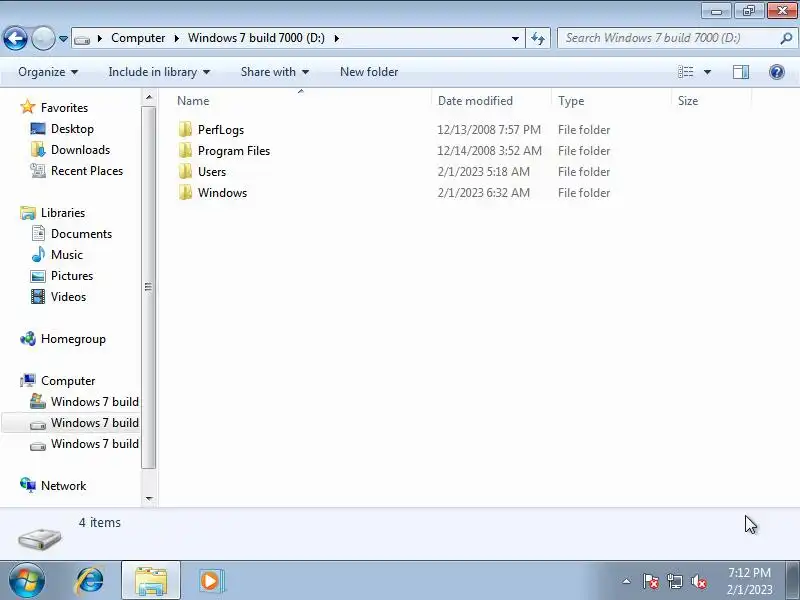This screenshot has width=800, height=600.
Task: Create a New folder
Action: pyautogui.click(x=369, y=72)
